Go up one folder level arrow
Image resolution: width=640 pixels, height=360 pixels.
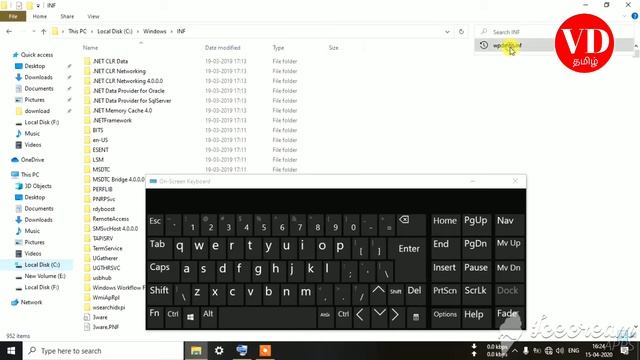[x=43, y=31]
